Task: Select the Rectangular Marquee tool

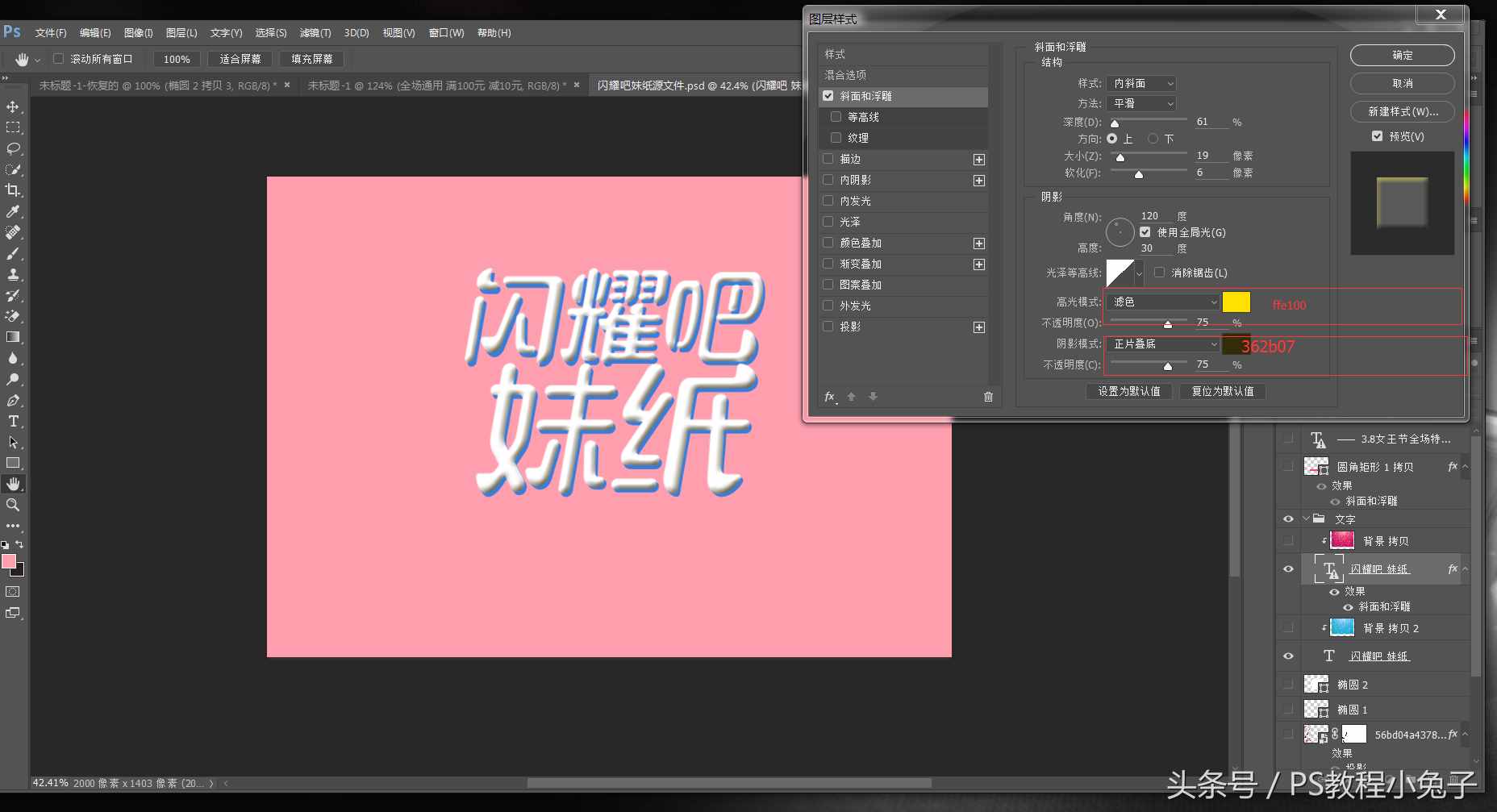Action: (x=12, y=127)
